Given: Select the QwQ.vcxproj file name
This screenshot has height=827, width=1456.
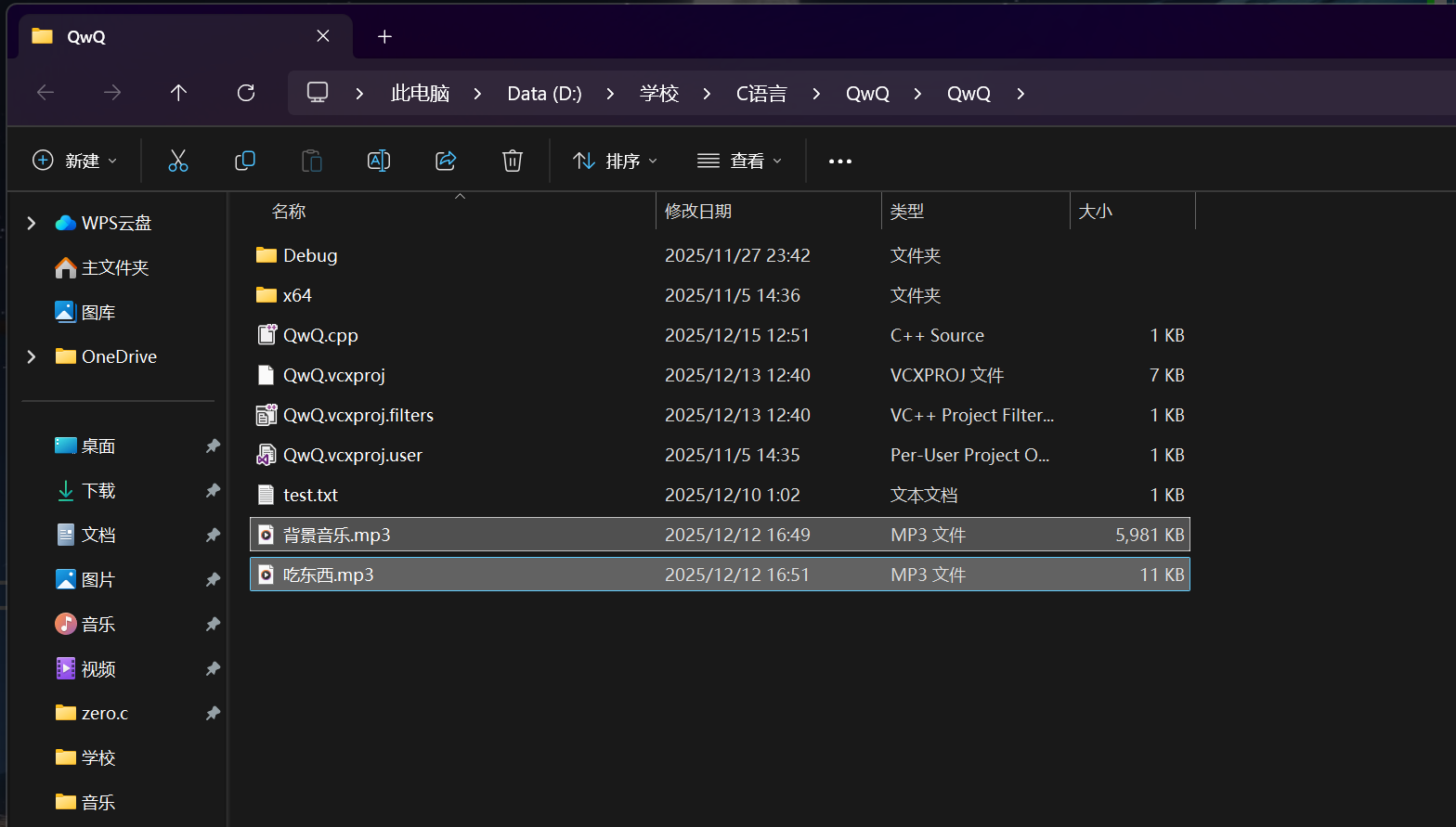Looking at the screenshot, I should [x=334, y=375].
